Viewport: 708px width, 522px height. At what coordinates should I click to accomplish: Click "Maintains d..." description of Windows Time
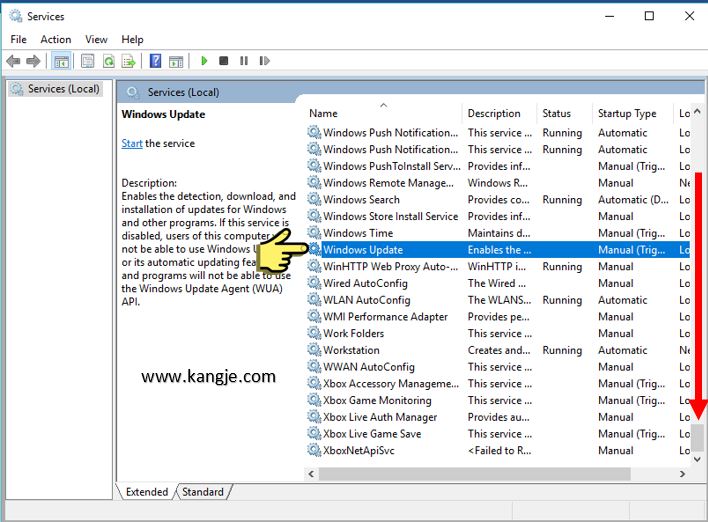point(499,233)
